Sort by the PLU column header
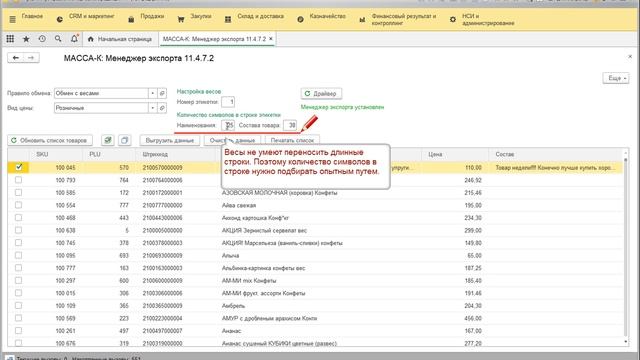Screen dimensions: 640x360 tap(95, 154)
